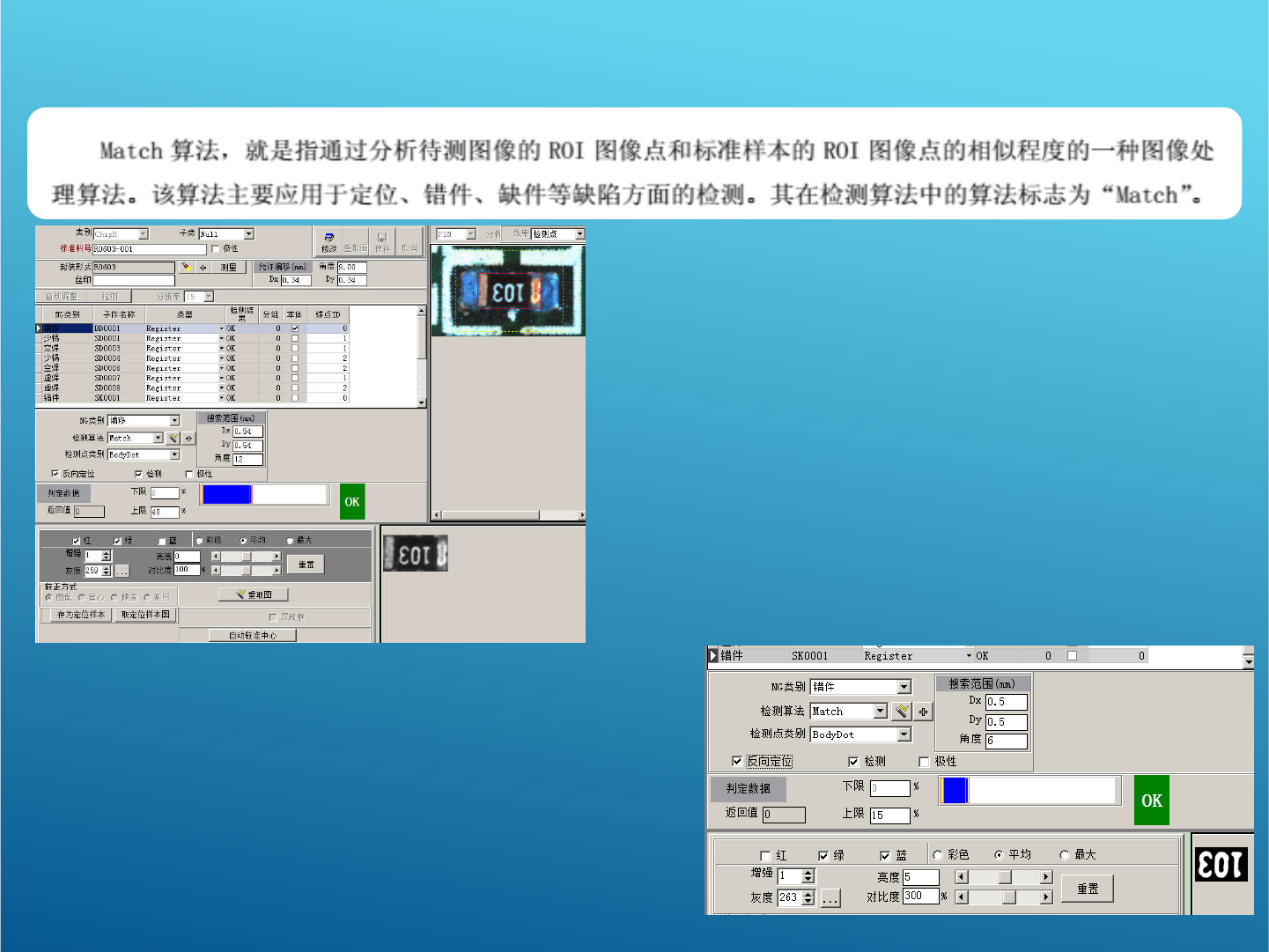
Task: Click the wand icon beside Match in 偏移 panel
Action: click(173, 438)
